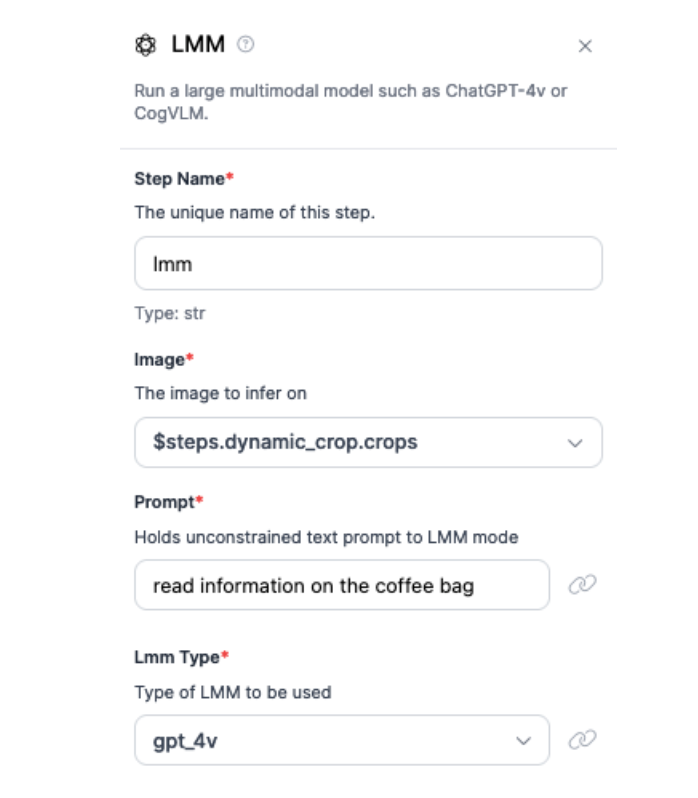Click the link icon beside Lmm Type dropdown
This screenshot has width=698, height=798.
click(x=582, y=740)
